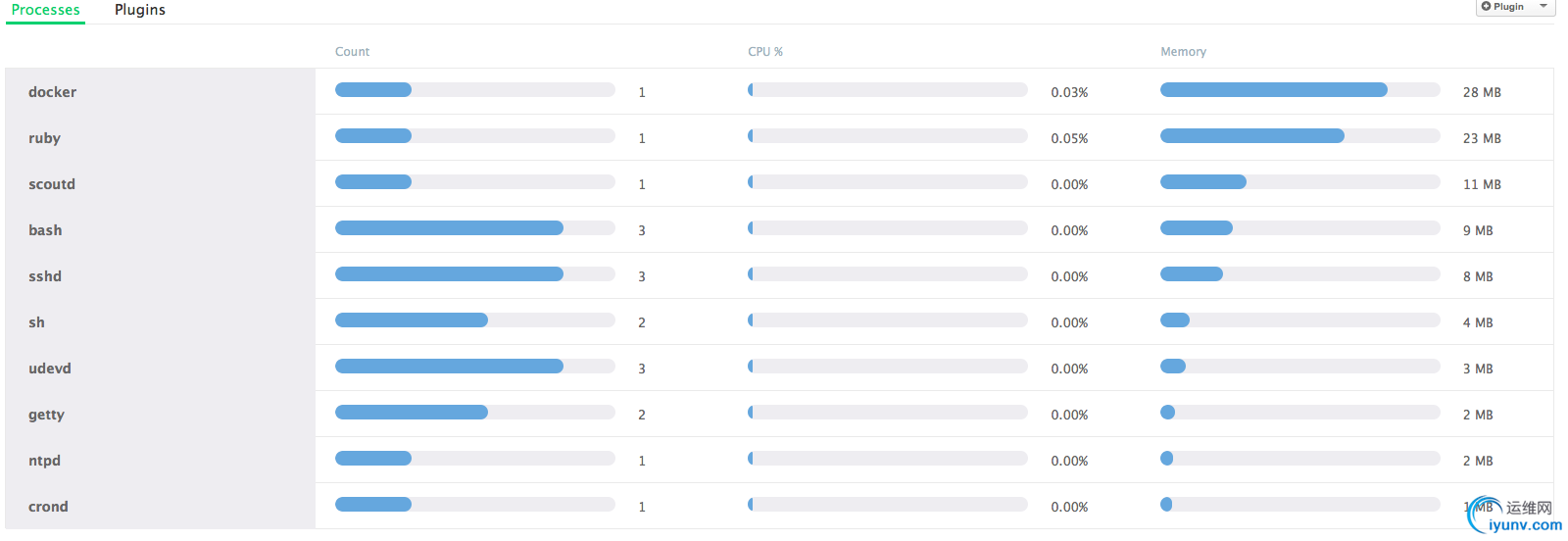Image resolution: width=1568 pixels, height=541 pixels.
Task: Open the bash process details
Action: coord(45,230)
